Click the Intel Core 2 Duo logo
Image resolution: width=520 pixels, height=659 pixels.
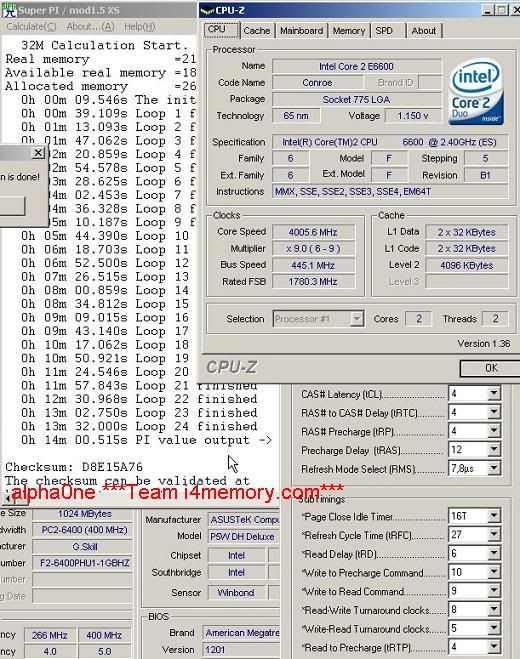pyautogui.click(x=475, y=92)
